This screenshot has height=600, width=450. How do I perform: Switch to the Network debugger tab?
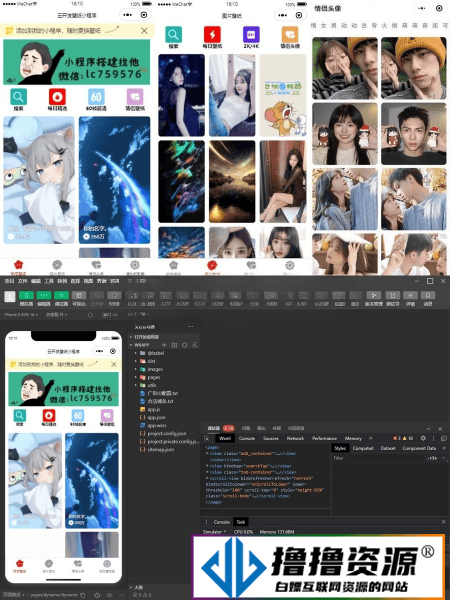(295, 438)
